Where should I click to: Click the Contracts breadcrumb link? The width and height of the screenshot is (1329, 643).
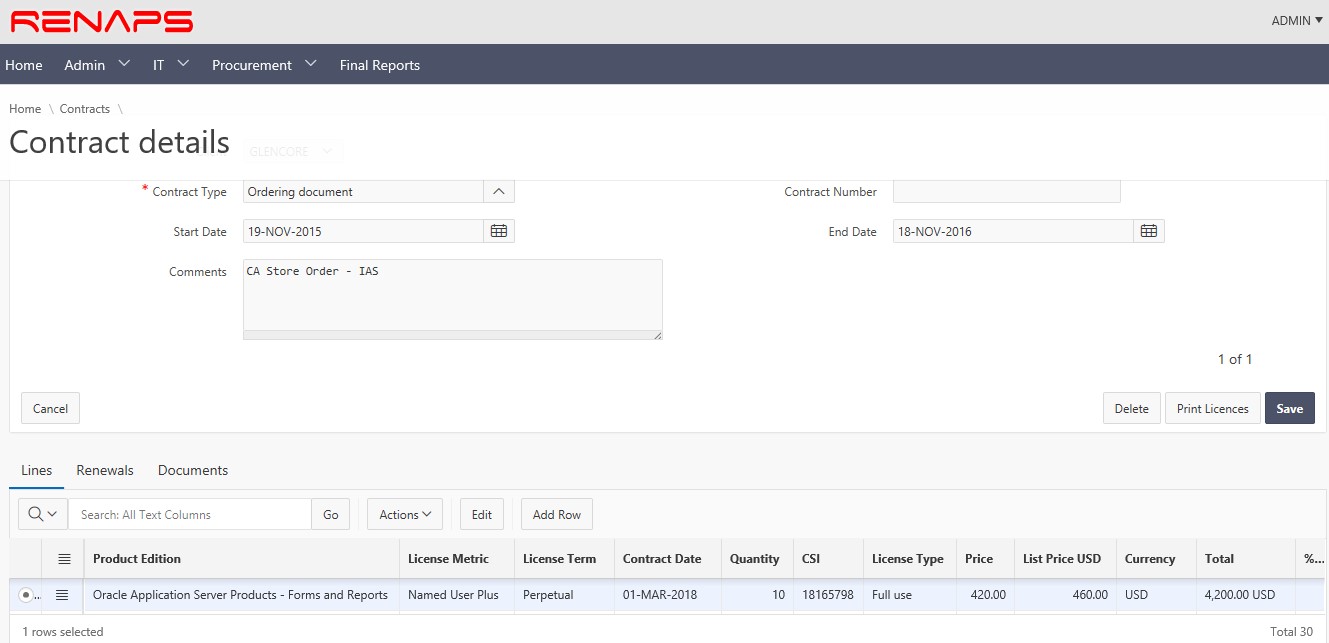pos(85,109)
